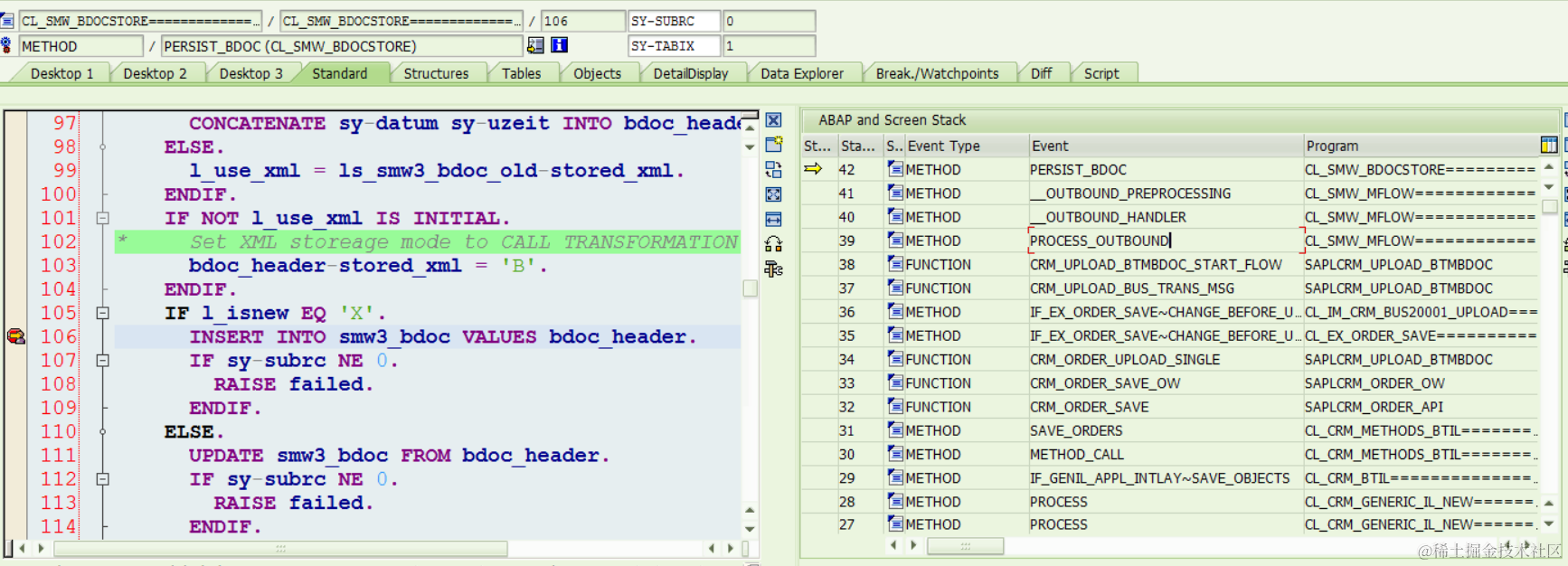Click line number 111 in the code gutter
Viewport: 1568px width, 566px height.
[x=59, y=455]
